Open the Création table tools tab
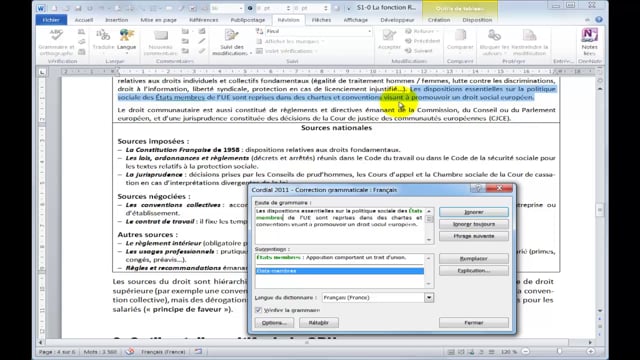Image resolution: width=640 pixels, height=360 pixels. (x=439, y=20)
